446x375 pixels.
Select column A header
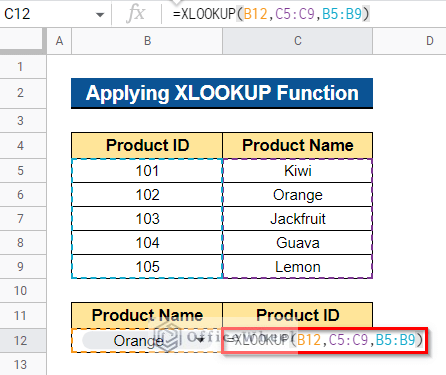point(59,41)
